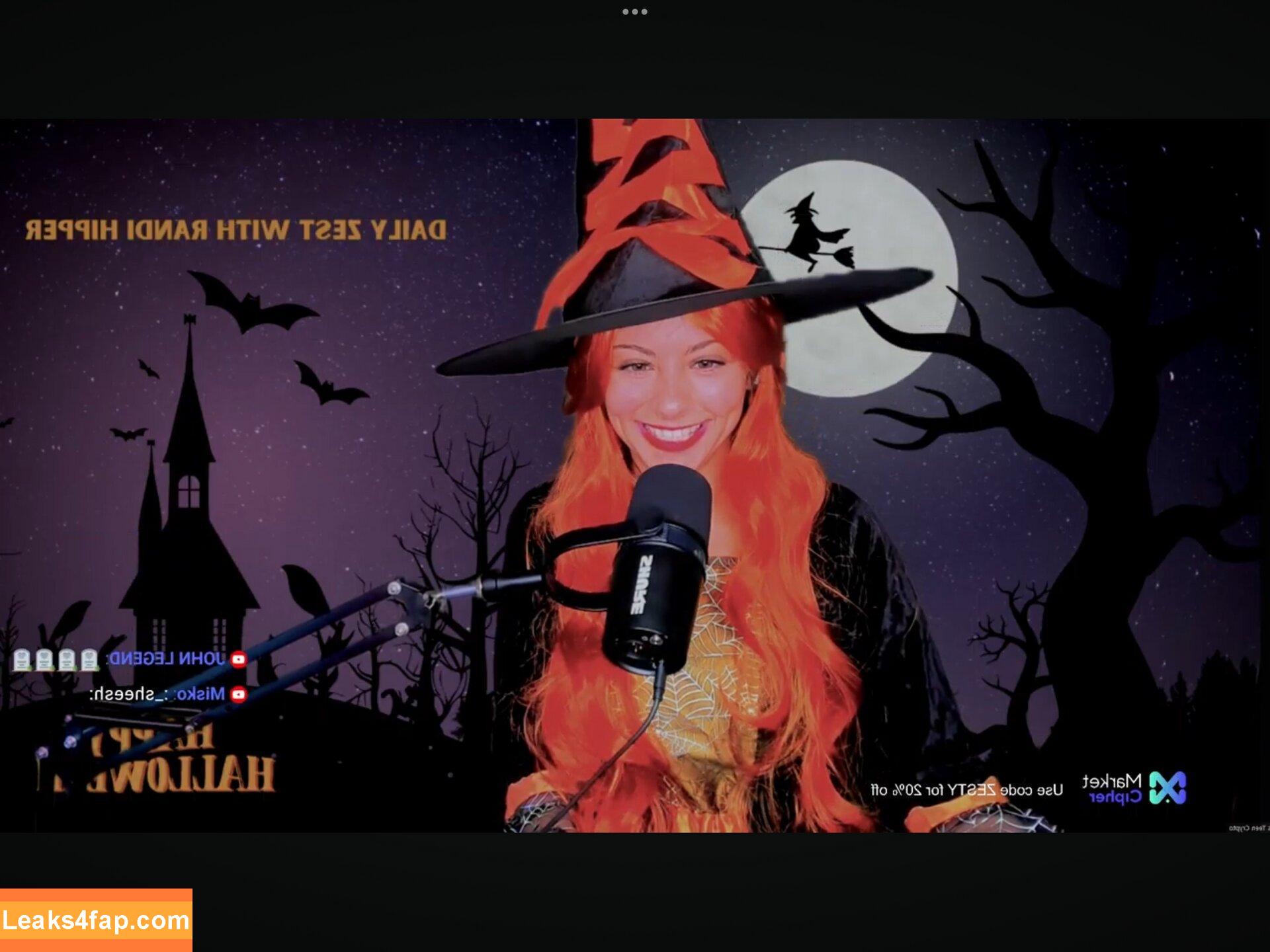The width and height of the screenshot is (1270, 952).
Task: Click the YouTube icon beside JOHN LEGEND
Action: pos(239,658)
